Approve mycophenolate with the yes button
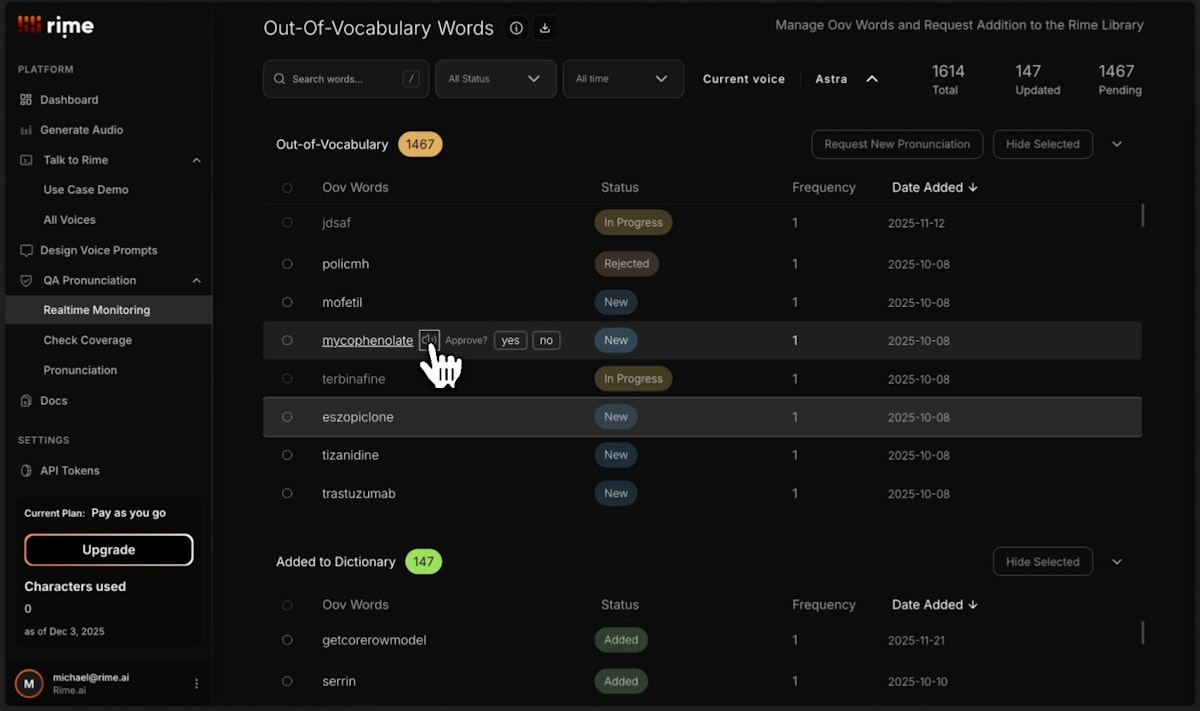This screenshot has height=711, width=1200. click(510, 340)
